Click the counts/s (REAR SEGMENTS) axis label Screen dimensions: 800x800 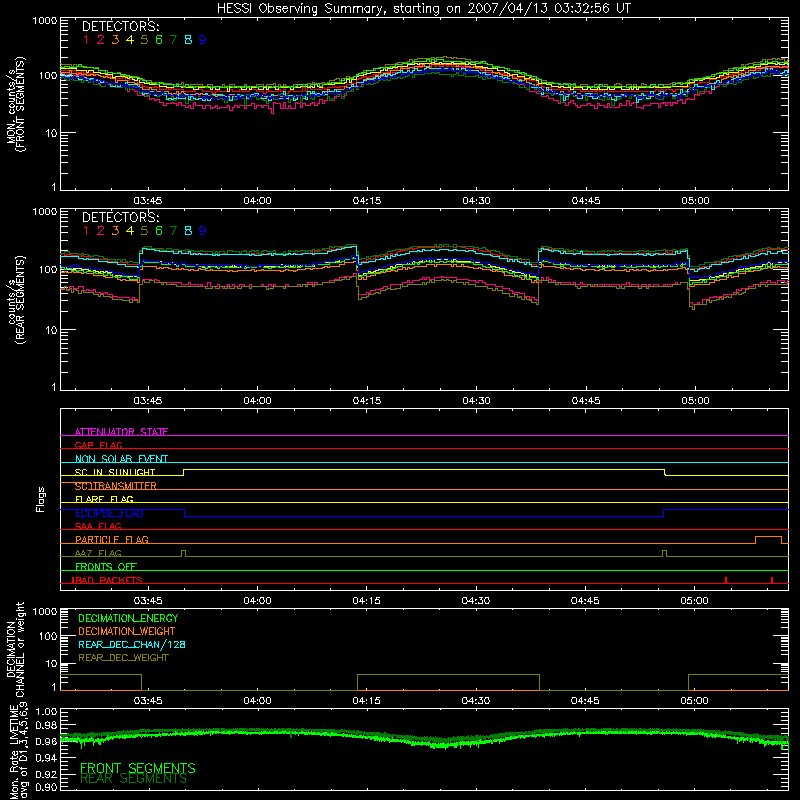[16, 300]
